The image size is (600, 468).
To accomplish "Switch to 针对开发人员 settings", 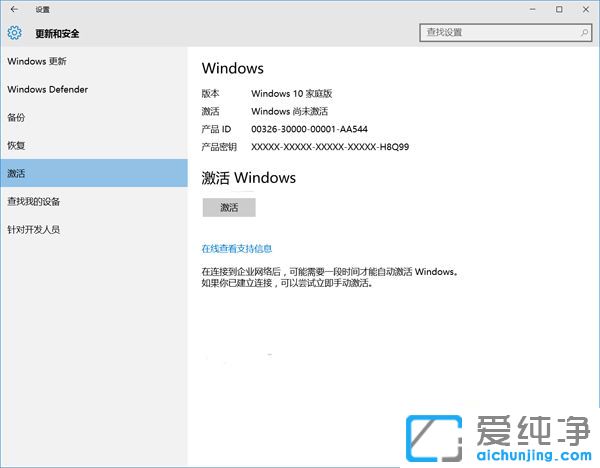I will pos(34,229).
